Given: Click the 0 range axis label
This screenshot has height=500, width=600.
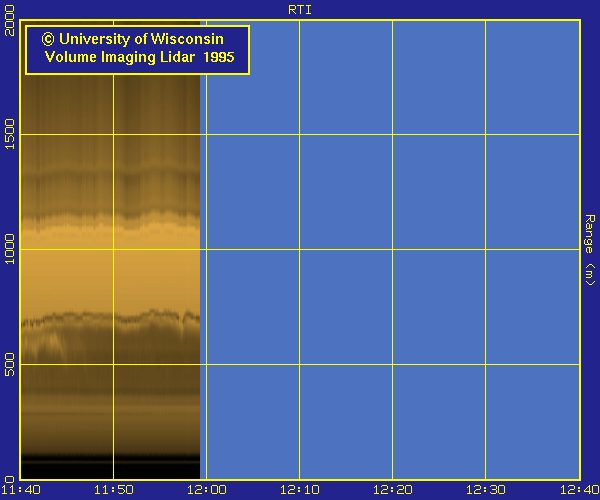Looking at the screenshot, I should click(9, 479).
